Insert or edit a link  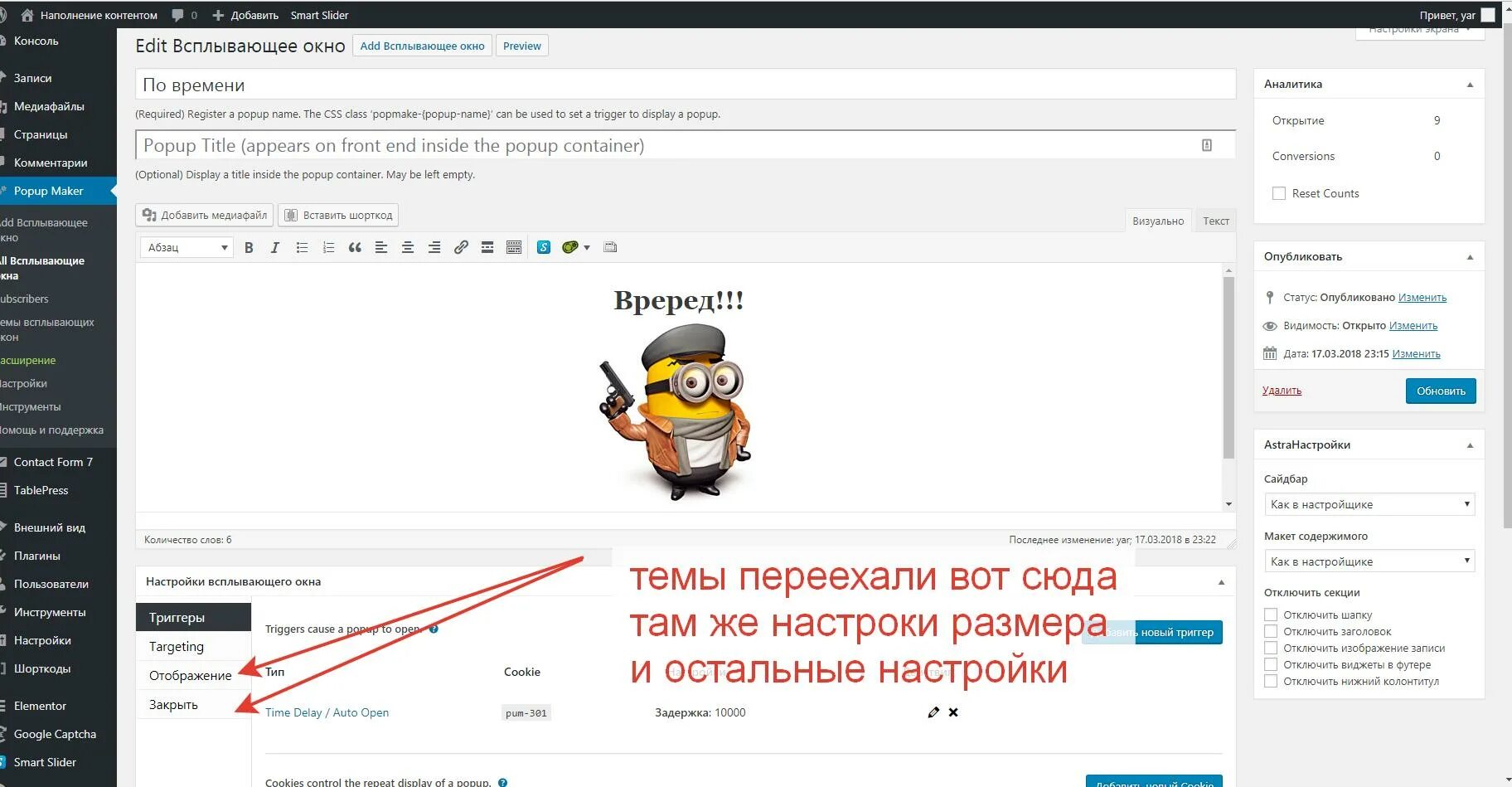coord(461,247)
